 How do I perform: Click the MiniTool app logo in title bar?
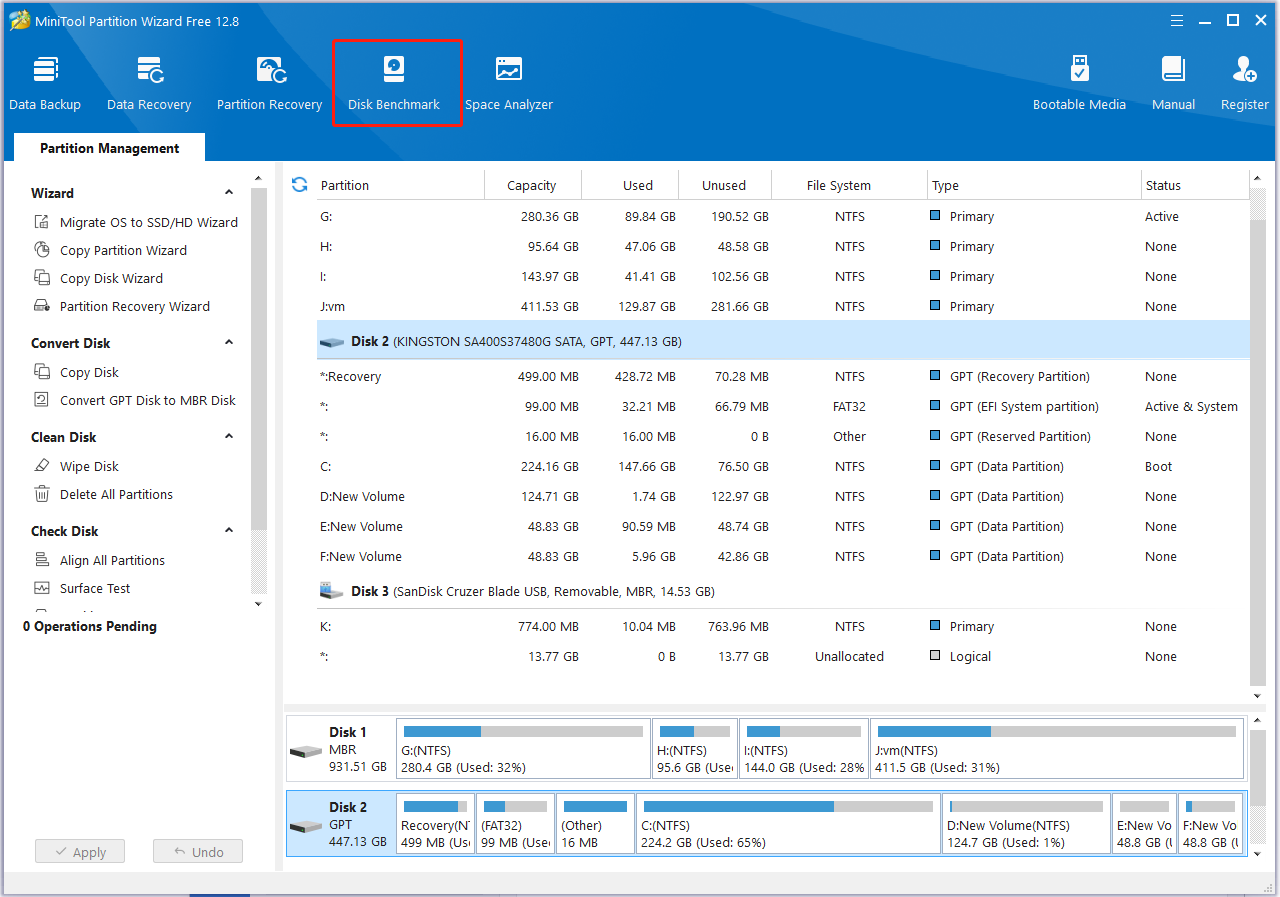point(19,21)
